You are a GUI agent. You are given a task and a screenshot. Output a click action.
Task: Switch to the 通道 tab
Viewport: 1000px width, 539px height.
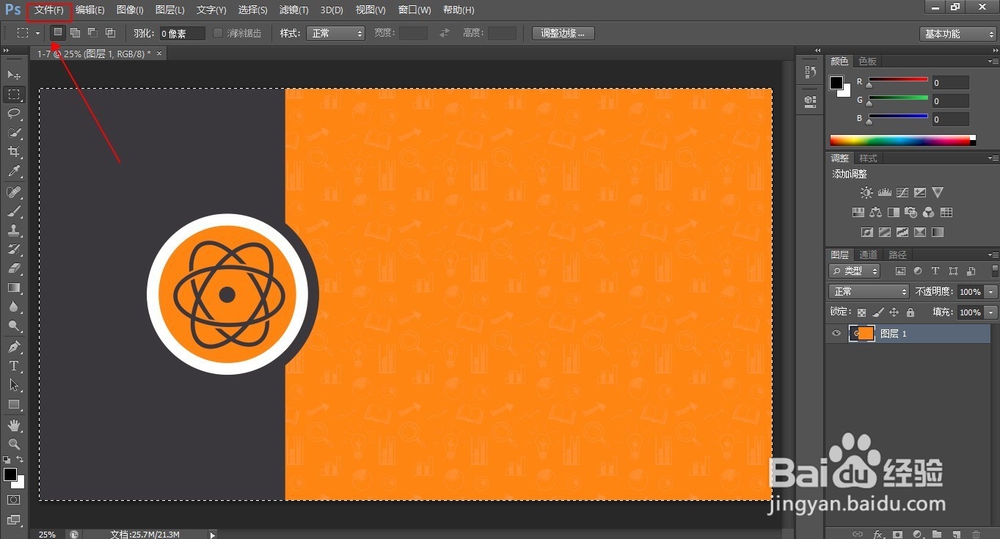pos(869,255)
